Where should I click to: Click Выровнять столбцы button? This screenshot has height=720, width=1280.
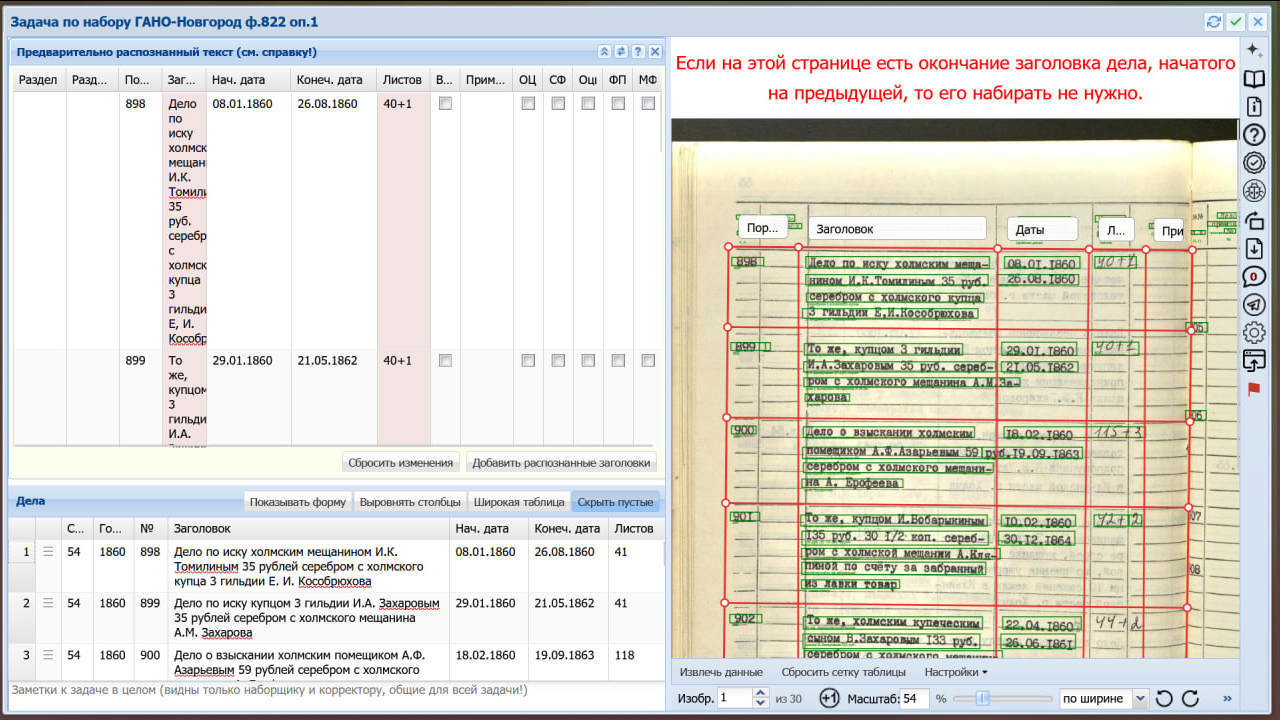point(410,502)
